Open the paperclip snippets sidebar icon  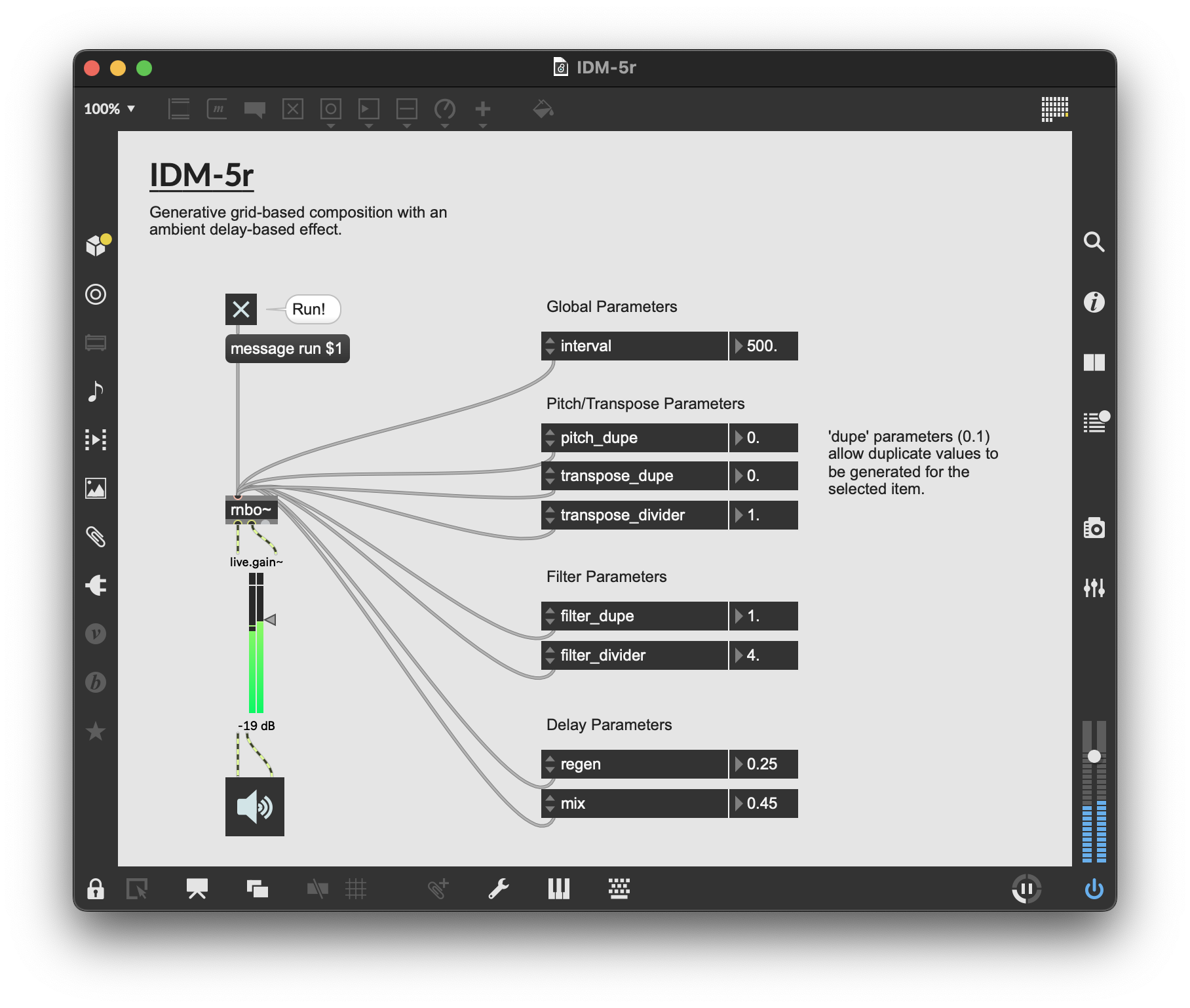point(96,537)
